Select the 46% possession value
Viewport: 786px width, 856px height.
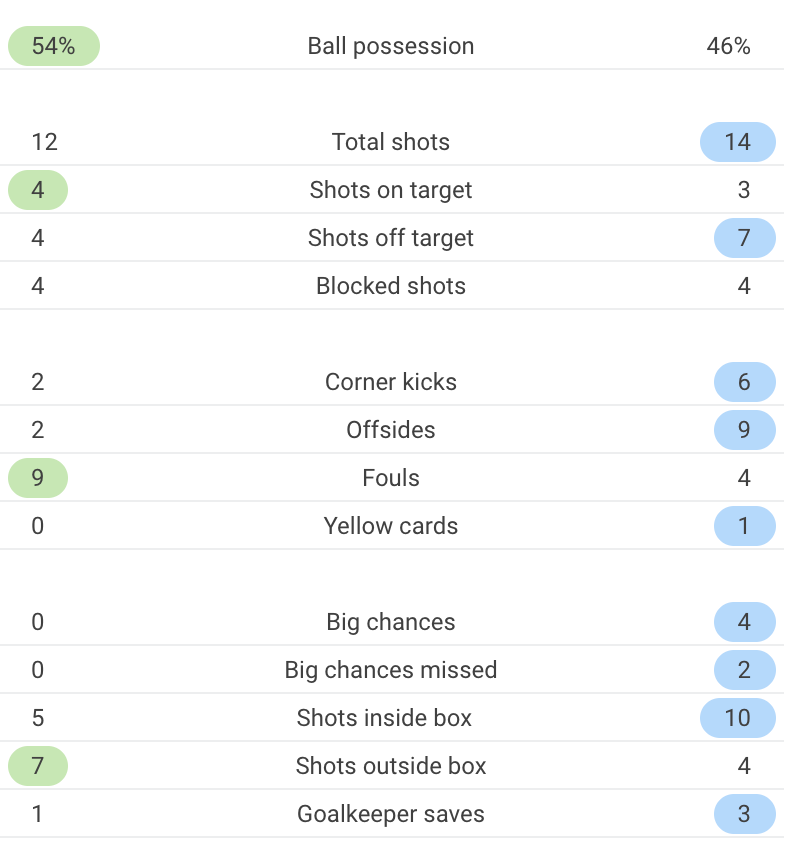pyautogui.click(x=728, y=46)
